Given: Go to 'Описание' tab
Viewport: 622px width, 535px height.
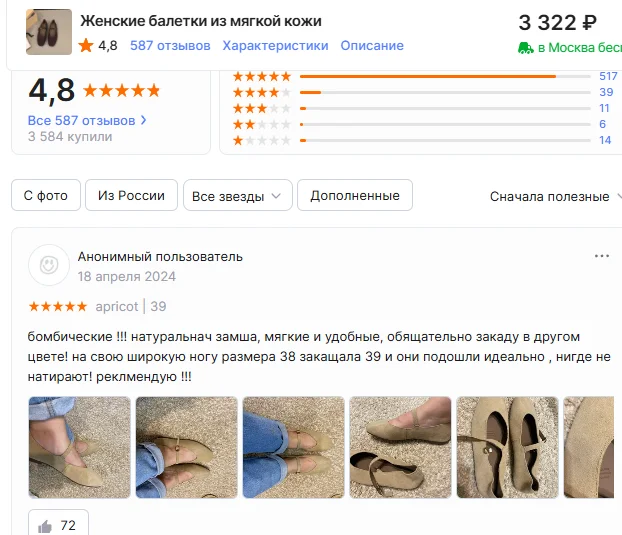Looking at the screenshot, I should [x=372, y=46].
